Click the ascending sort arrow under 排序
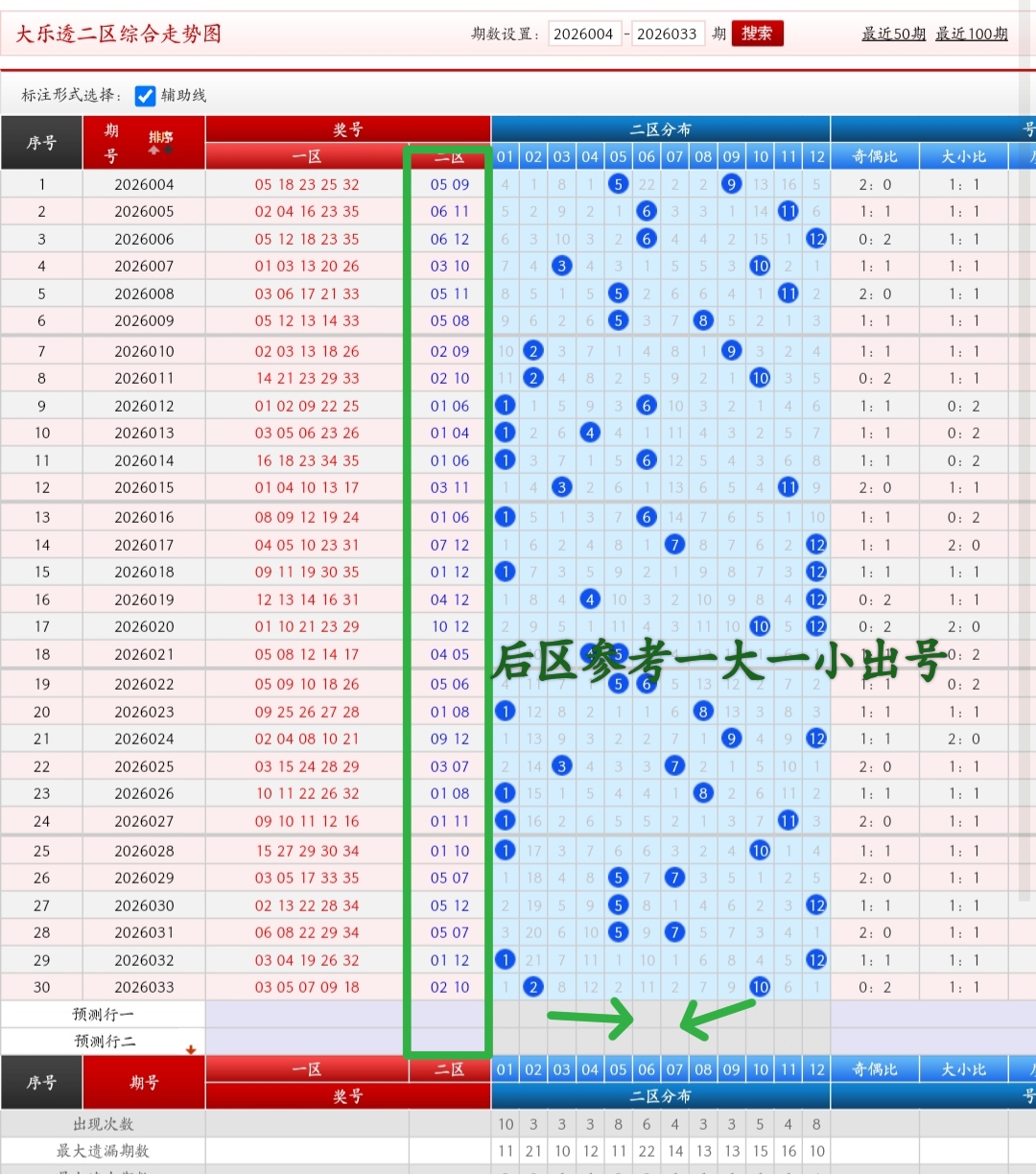Image resolution: width=1036 pixels, height=1174 pixels. [153, 151]
